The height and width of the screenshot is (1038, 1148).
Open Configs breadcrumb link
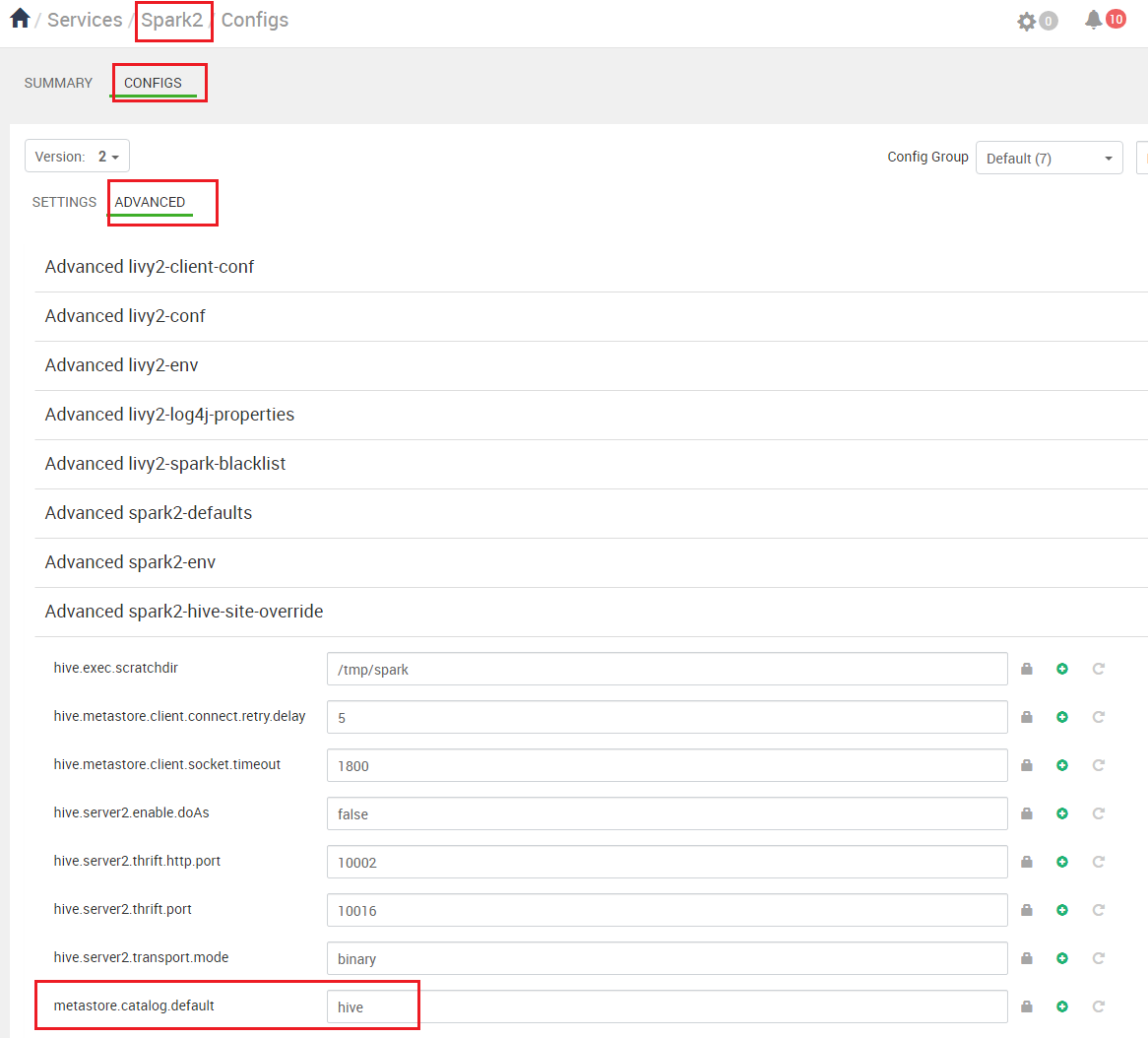255,20
